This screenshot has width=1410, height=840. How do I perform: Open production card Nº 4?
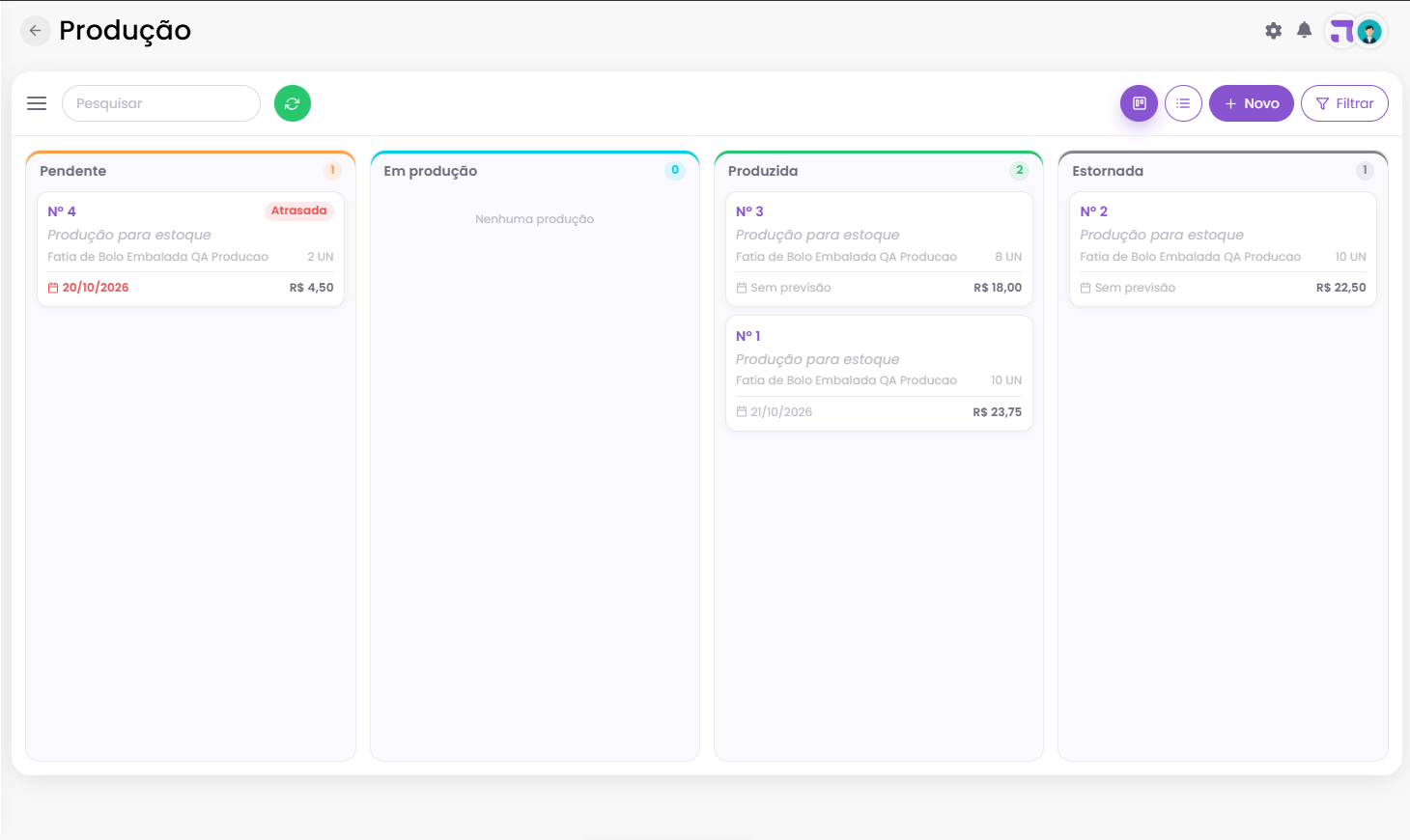pyautogui.click(x=190, y=249)
